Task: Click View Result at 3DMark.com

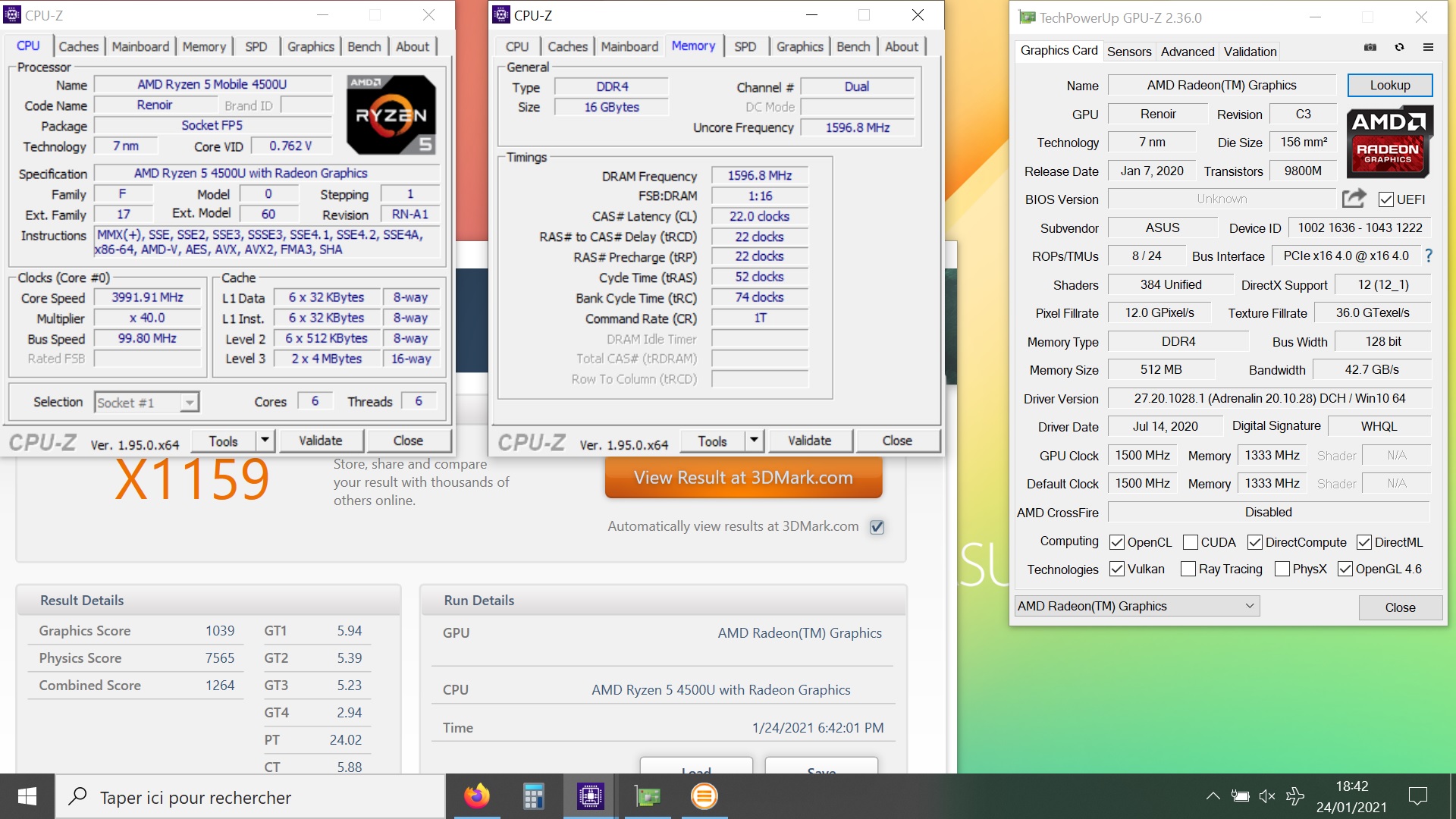Action: pos(743,478)
